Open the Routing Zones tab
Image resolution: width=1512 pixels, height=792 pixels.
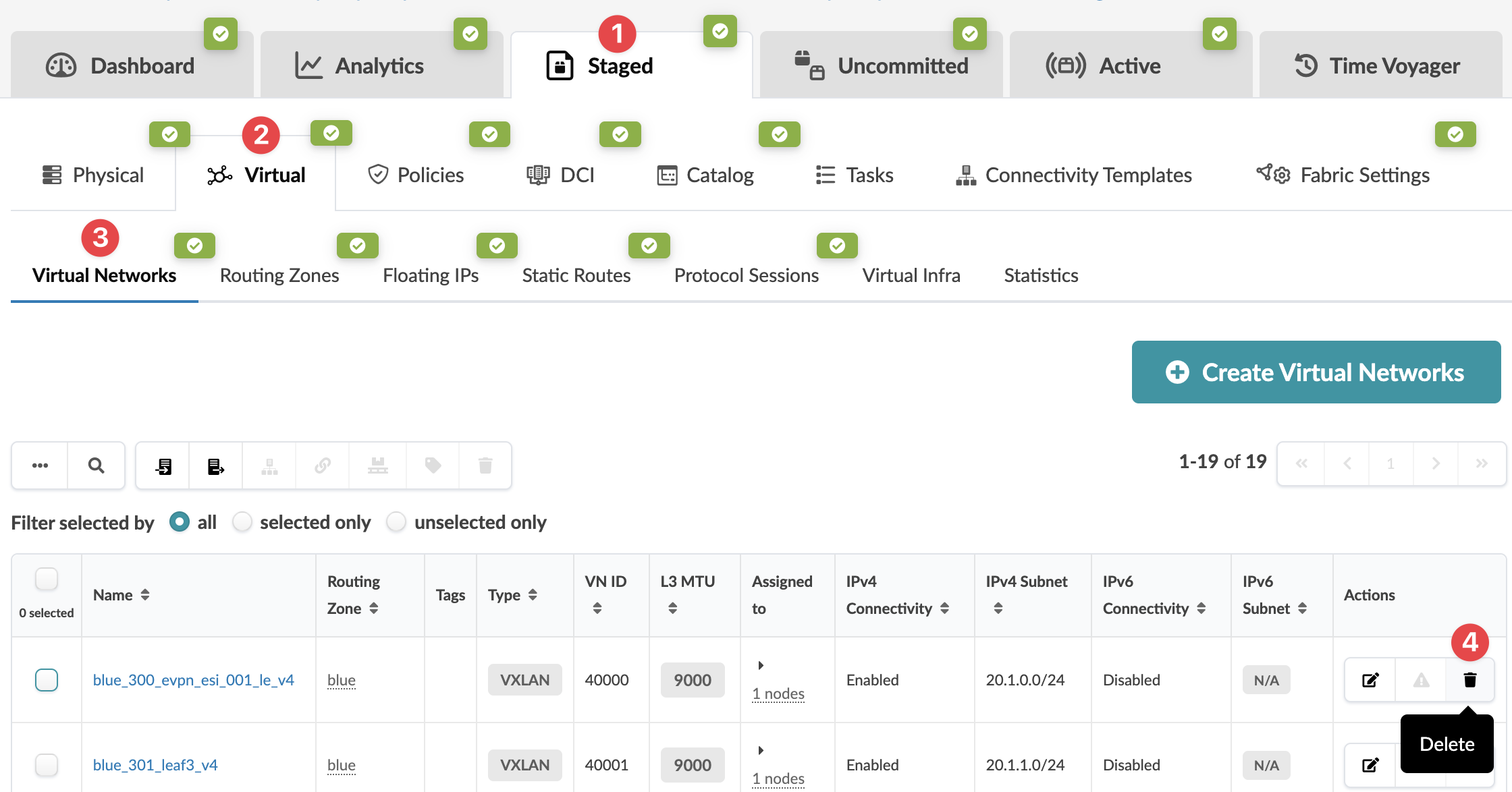278,275
